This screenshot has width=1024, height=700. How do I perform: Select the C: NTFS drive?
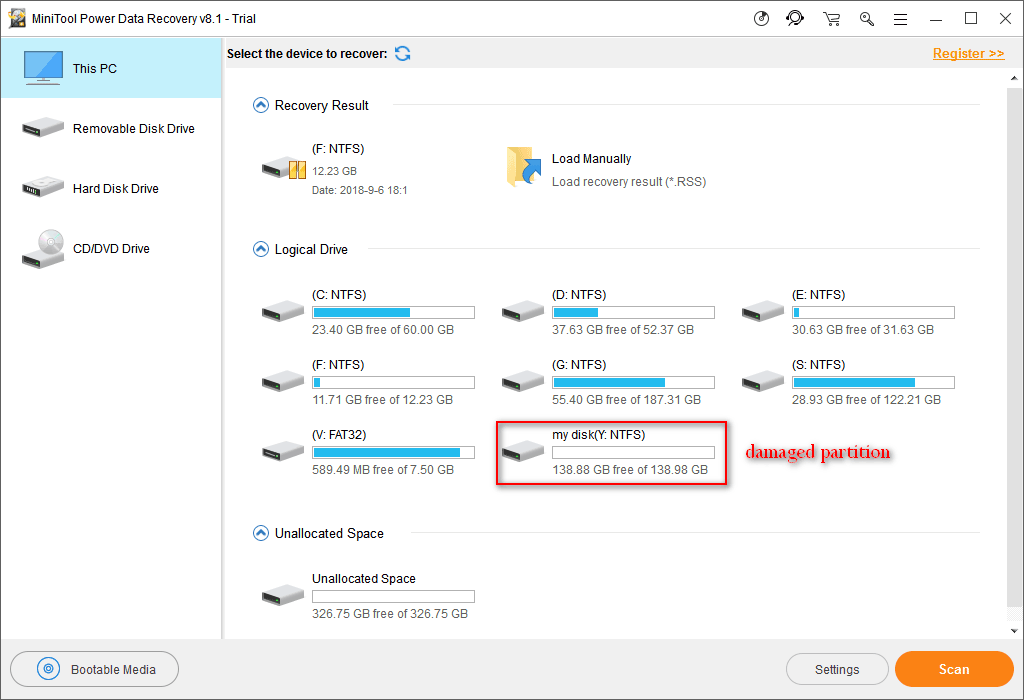tap(283, 311)
